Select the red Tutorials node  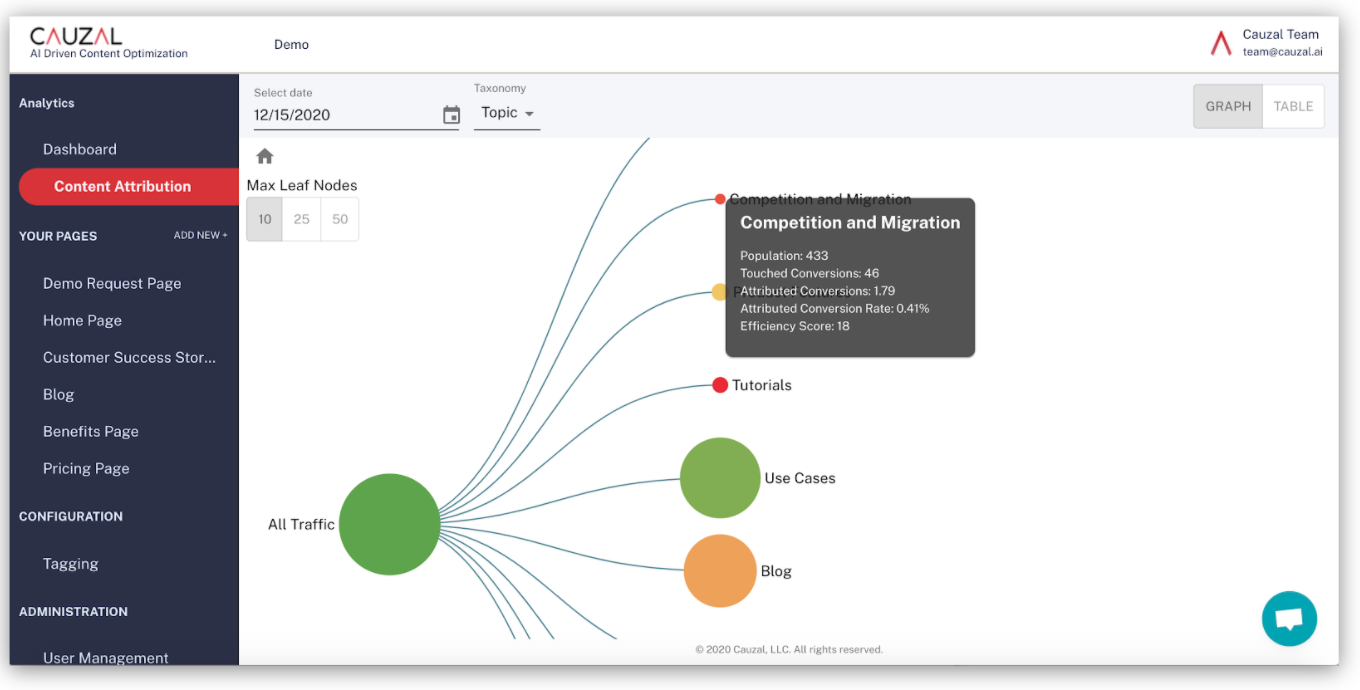coord(720,385)
